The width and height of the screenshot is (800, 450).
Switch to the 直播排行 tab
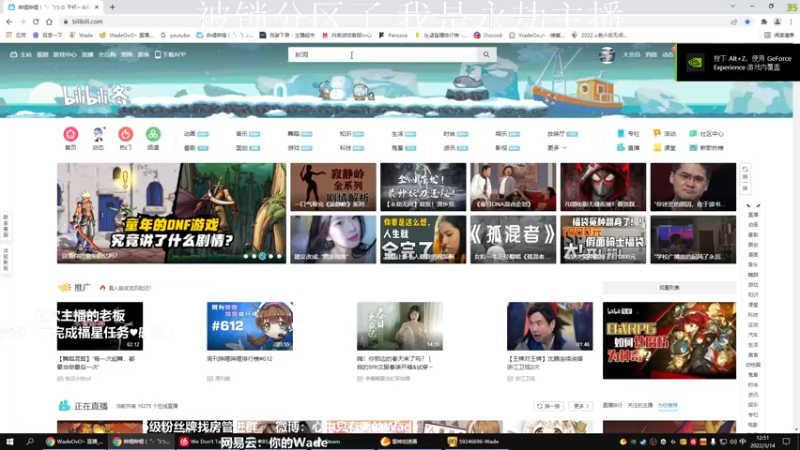tap(612, 405)
